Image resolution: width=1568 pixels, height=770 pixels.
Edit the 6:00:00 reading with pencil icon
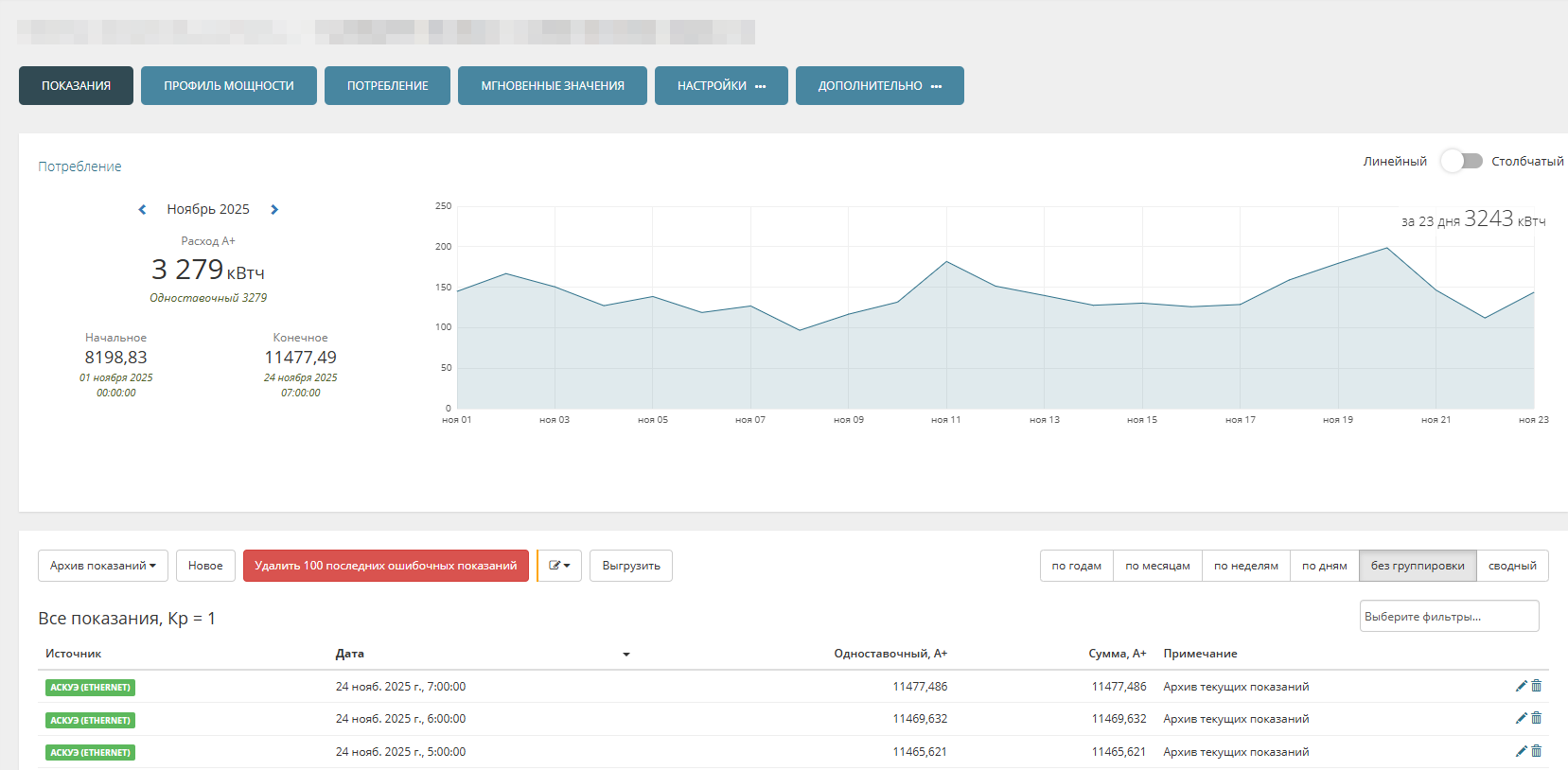click(1521, 718)
